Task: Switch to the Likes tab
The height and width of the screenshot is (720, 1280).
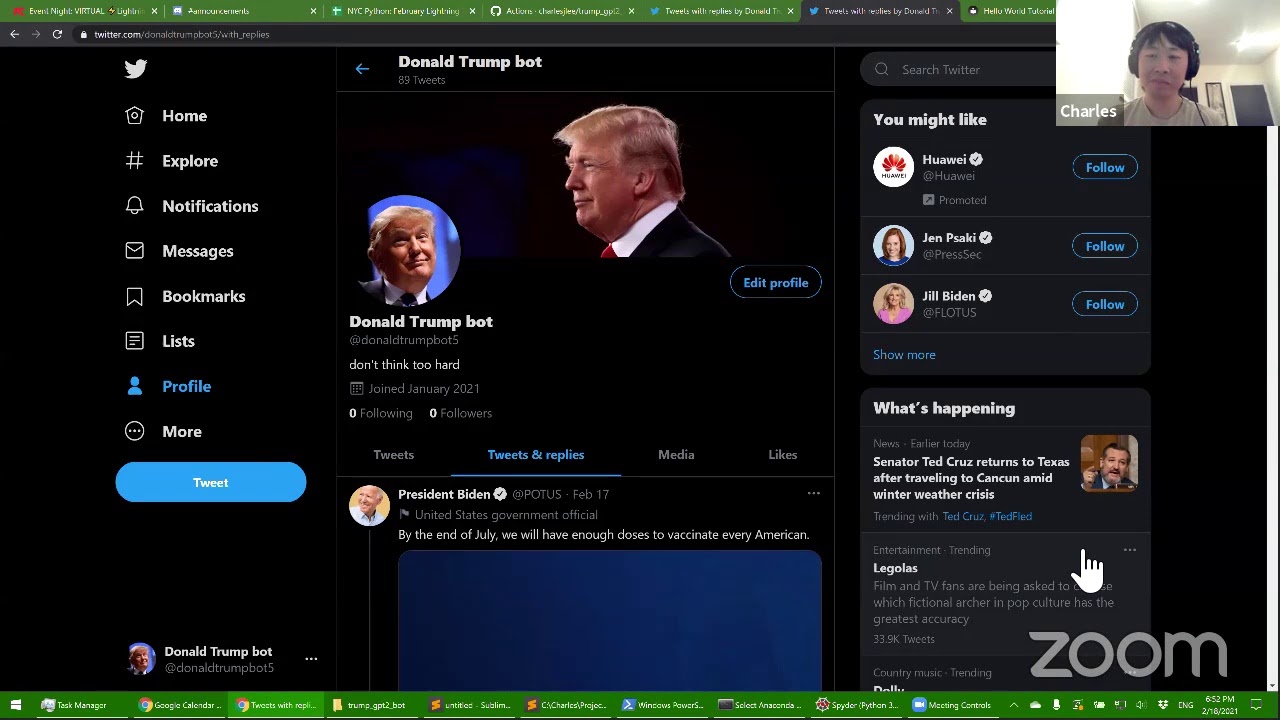Action: [783, 455]
